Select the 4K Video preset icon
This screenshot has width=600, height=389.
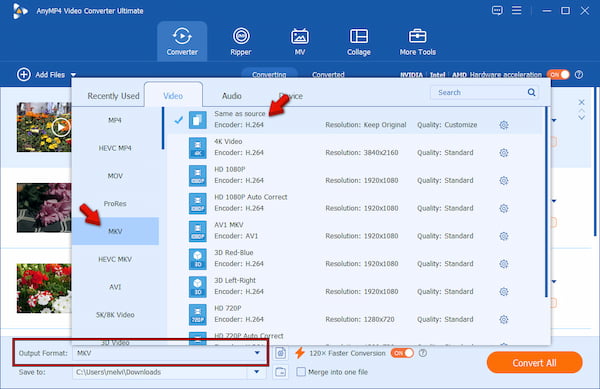point(197,148)
